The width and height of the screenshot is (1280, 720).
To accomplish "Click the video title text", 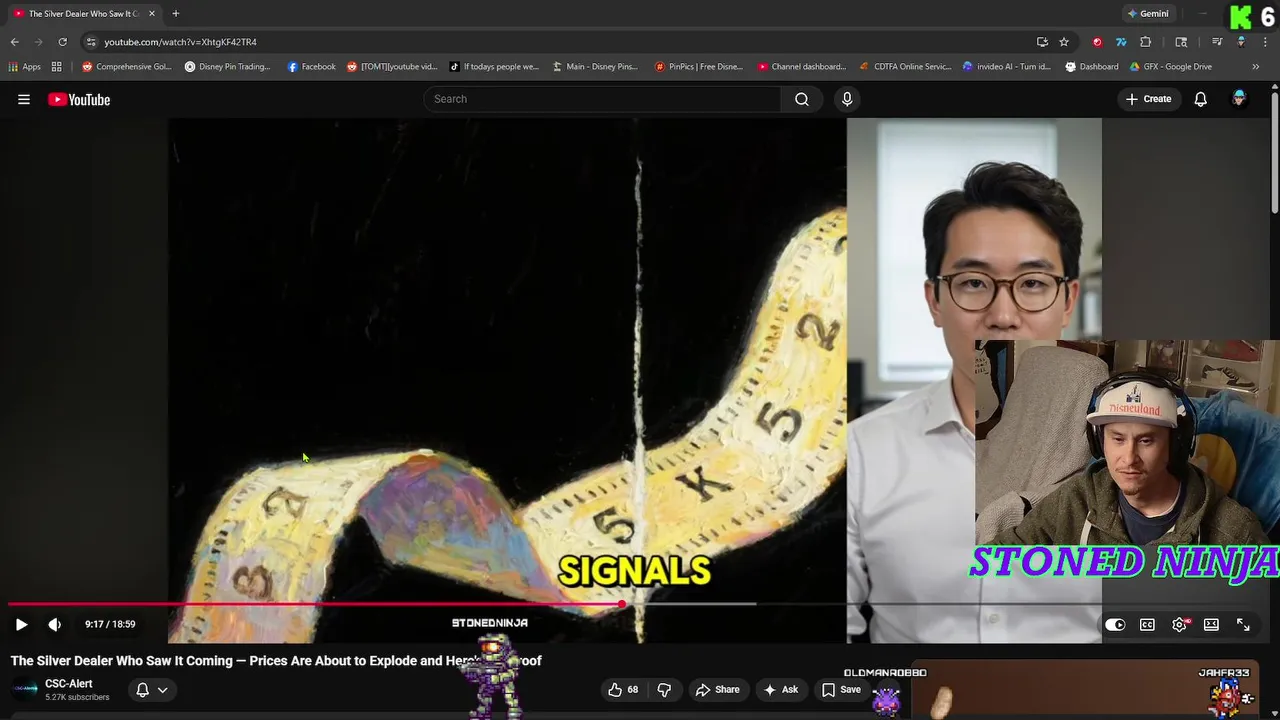I will 276,661.
